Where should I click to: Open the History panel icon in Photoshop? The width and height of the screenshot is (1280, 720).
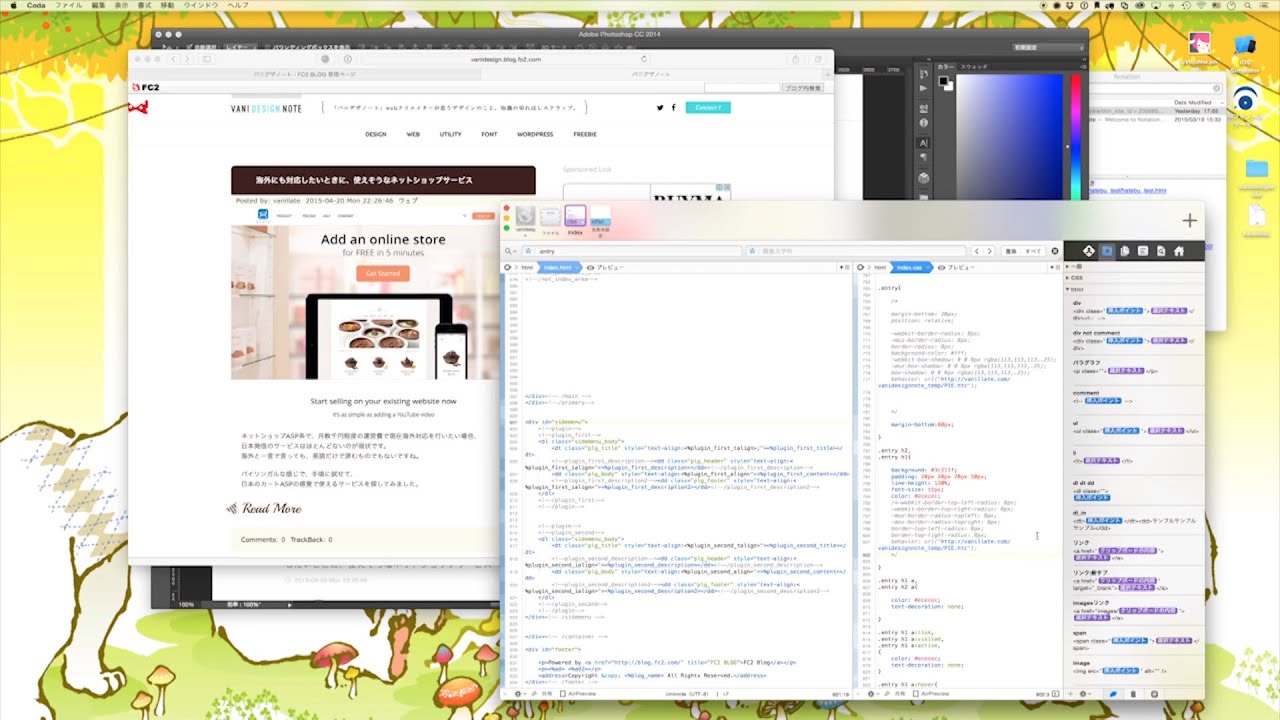coord(924,72)
